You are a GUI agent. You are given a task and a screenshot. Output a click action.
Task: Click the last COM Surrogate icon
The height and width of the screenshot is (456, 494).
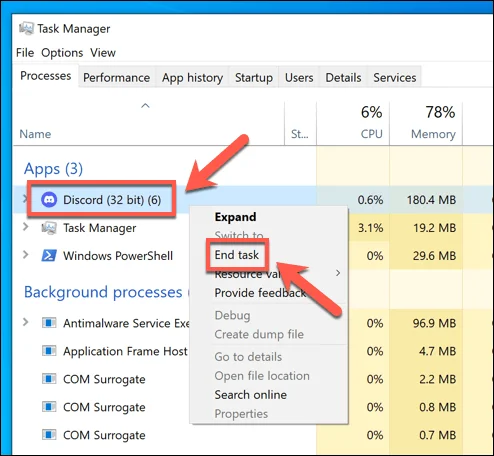pyautogui.click(x=49, y=435)
